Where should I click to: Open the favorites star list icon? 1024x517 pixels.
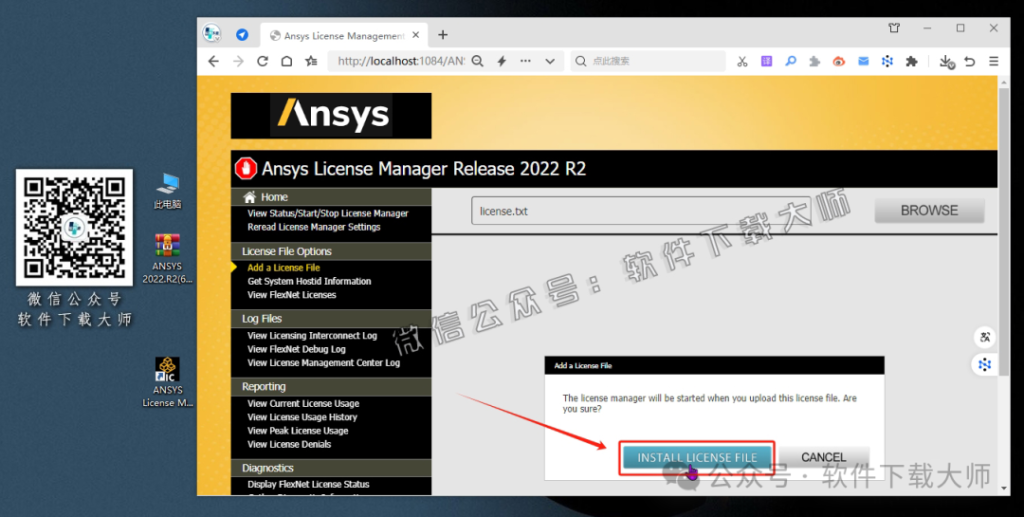311,61
